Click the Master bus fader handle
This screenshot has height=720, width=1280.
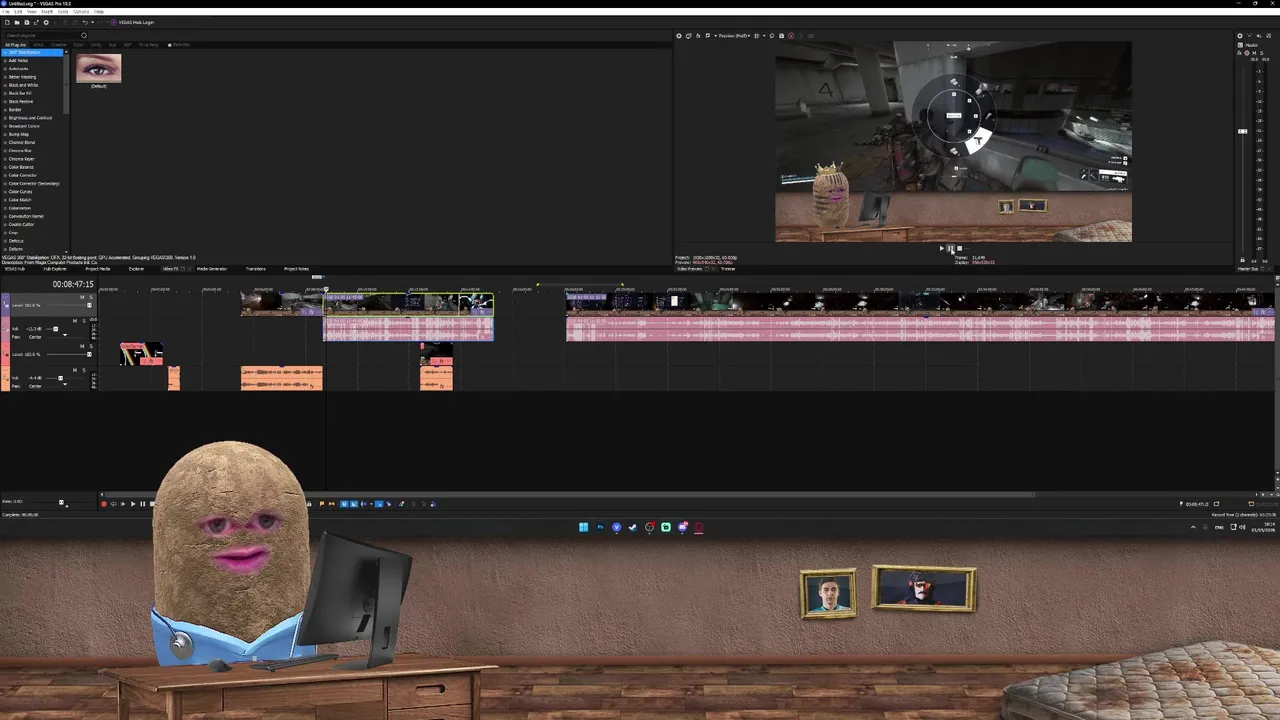point(1242,131)
